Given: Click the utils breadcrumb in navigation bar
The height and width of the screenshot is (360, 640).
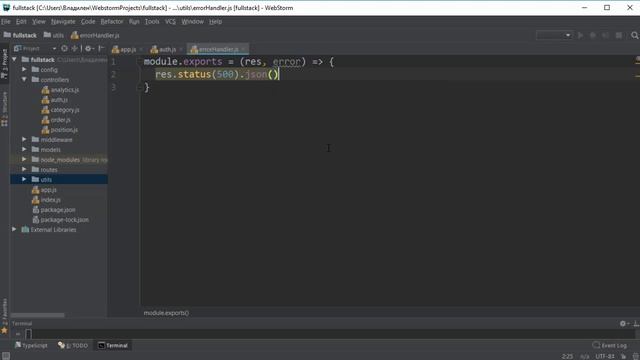Looking at the screenshot, I should pyautogui.click(x=53, y=36).
